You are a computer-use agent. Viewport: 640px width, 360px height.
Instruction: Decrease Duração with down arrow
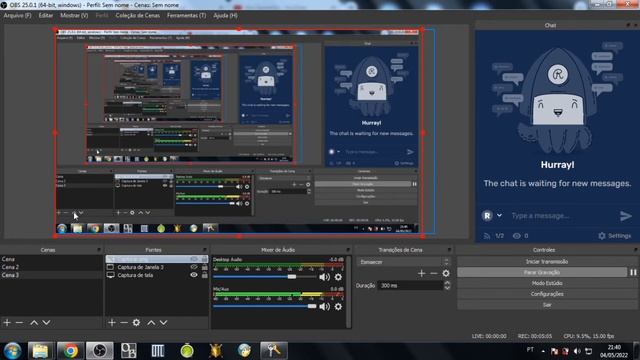point(447,288)
